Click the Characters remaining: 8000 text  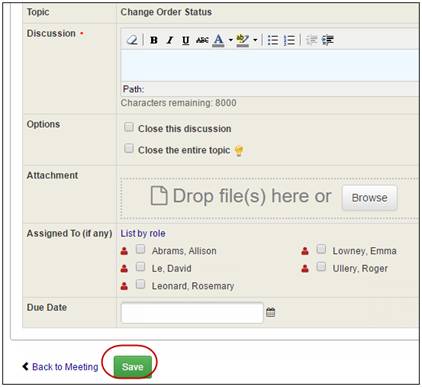[x=179, y=103]
